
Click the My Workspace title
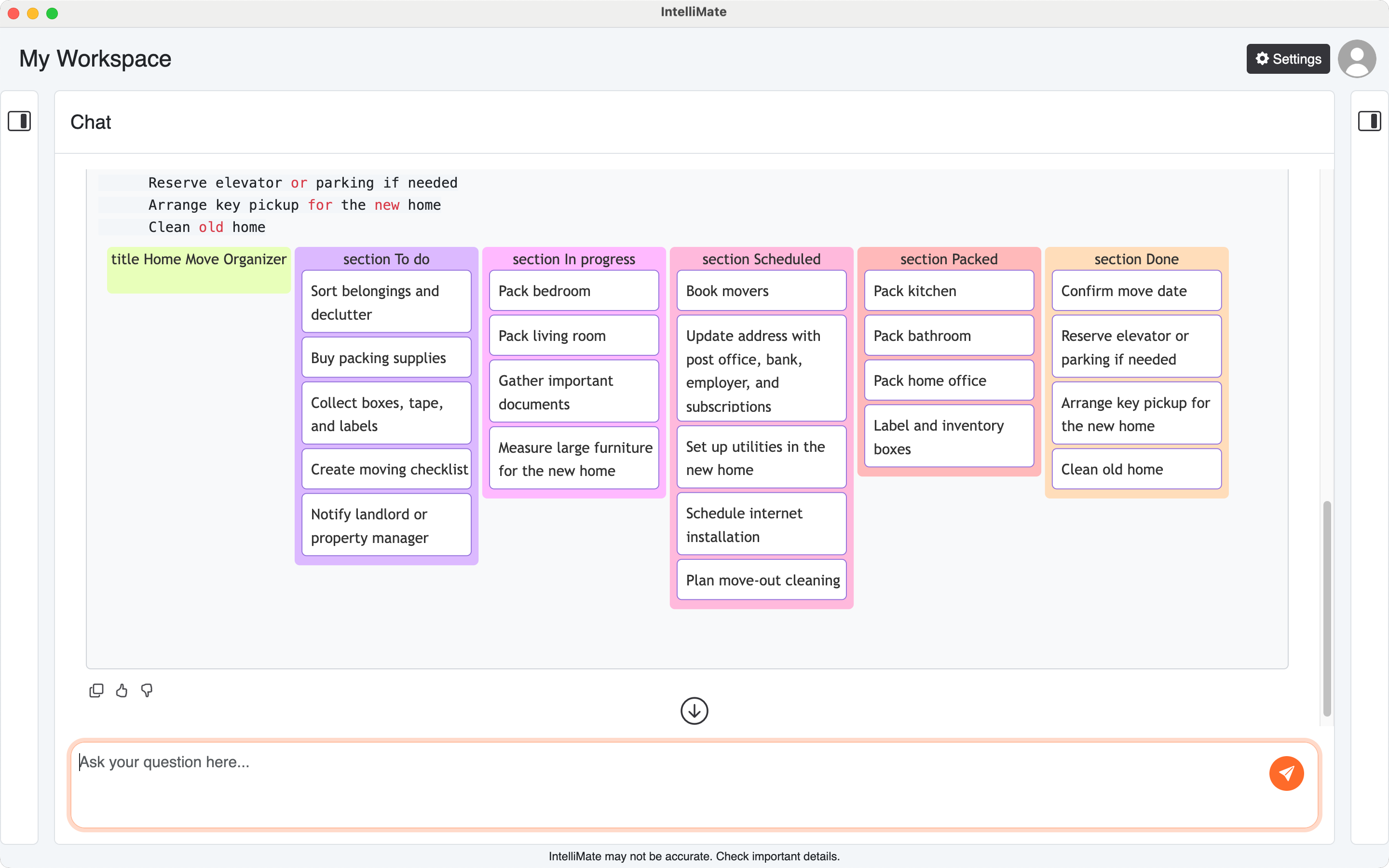(x=95, y=58)
